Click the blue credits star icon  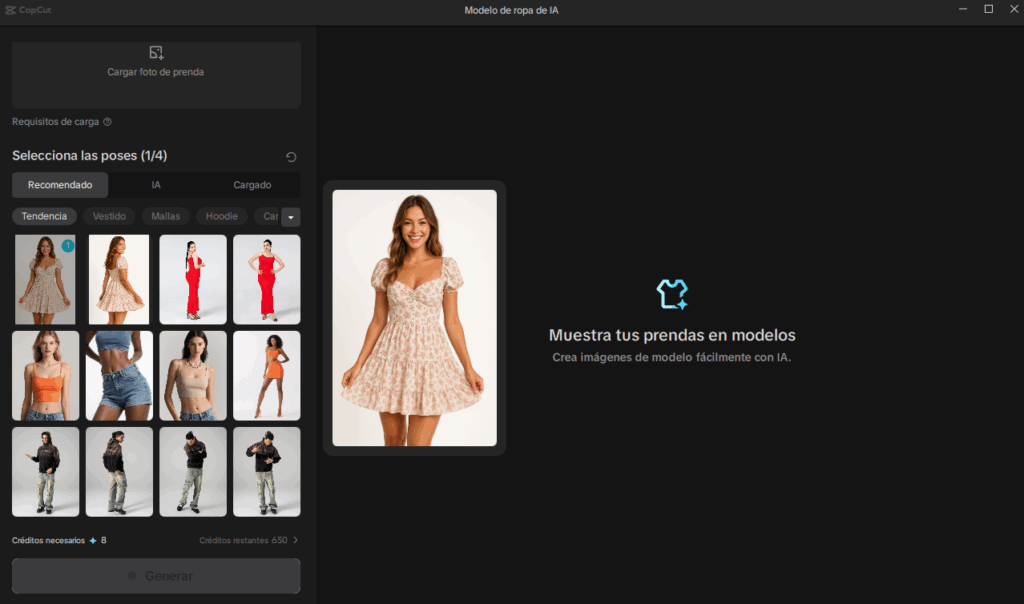point(93,541)
